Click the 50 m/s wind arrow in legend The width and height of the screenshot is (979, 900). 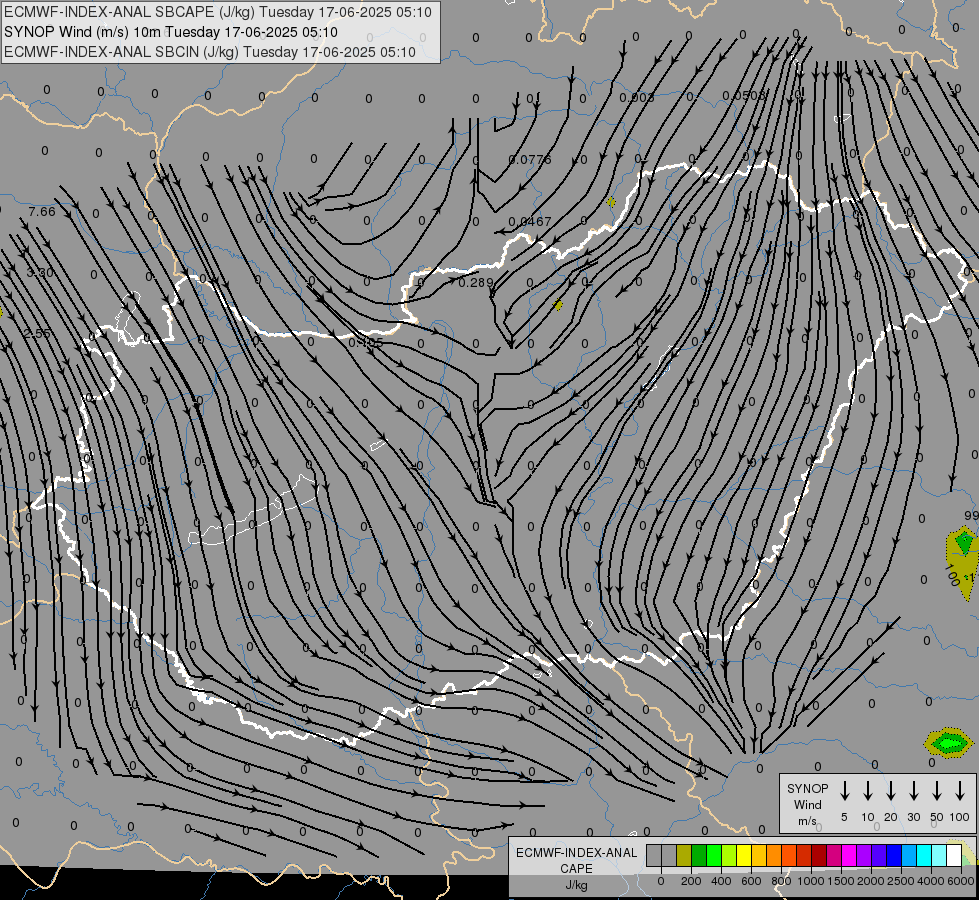pos(937,791)
